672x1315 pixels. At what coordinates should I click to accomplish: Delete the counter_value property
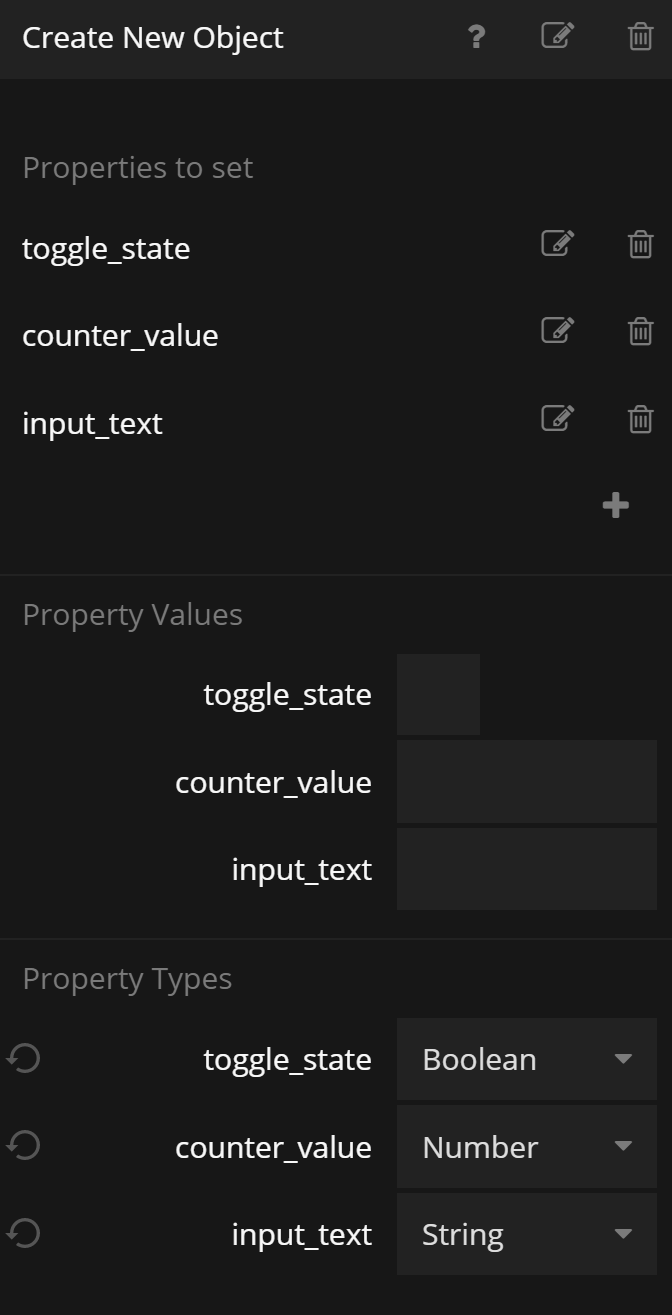click(640, 332)
